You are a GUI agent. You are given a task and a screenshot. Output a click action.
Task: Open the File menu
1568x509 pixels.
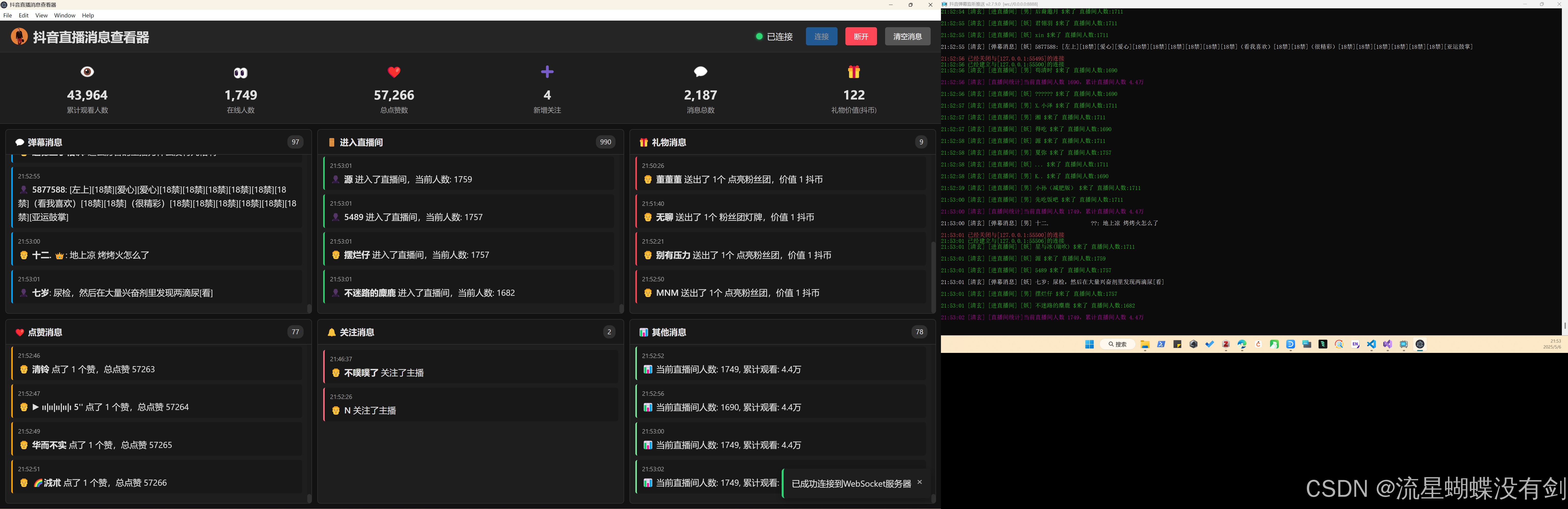point(7,15)
